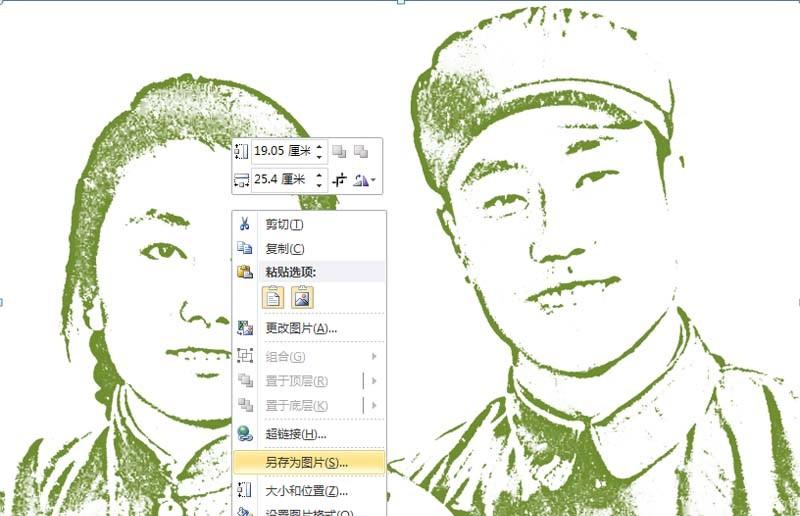Click the crop tool icon
800x516 pixels.
click(x=340, y=180)
